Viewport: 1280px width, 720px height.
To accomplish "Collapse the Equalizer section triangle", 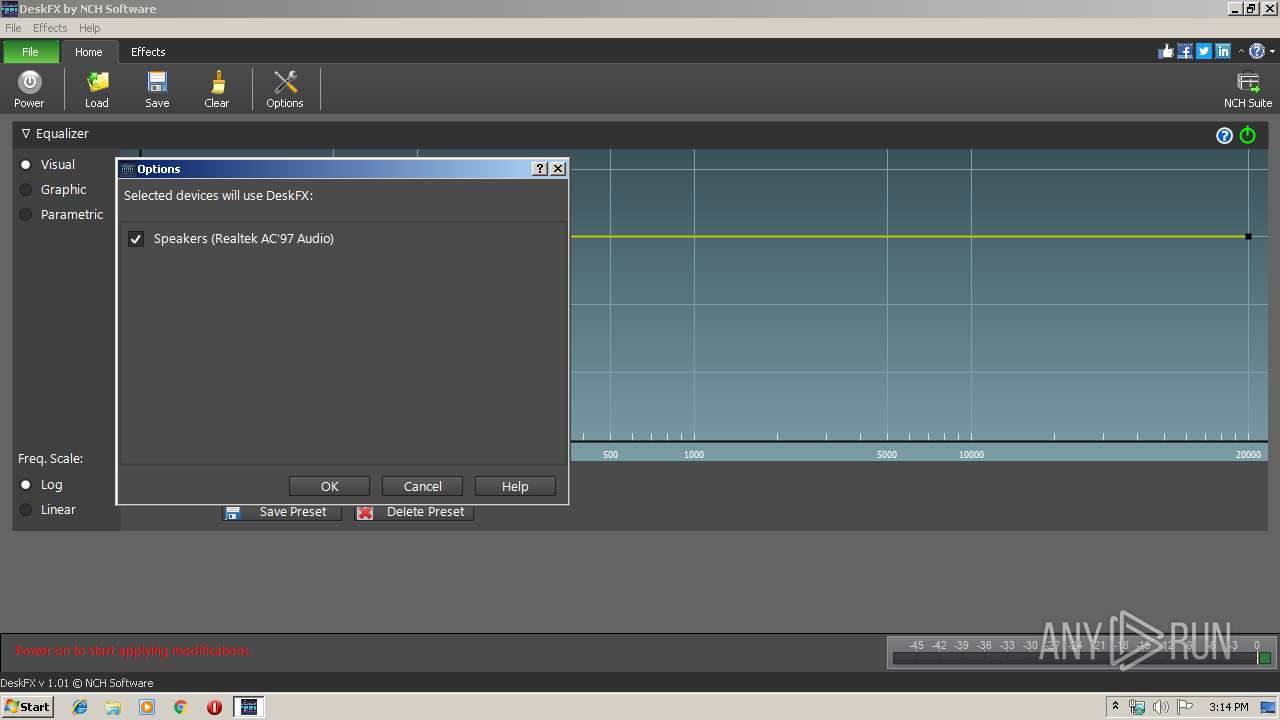I will click(26, 133).
